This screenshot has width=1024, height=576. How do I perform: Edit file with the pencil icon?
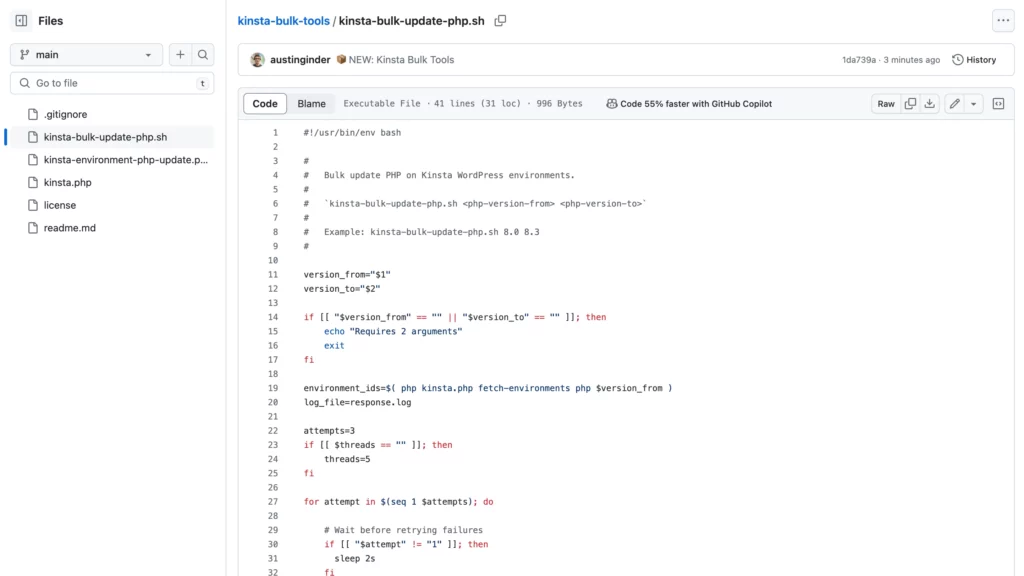pyautogui.click(x=955, y=103)
